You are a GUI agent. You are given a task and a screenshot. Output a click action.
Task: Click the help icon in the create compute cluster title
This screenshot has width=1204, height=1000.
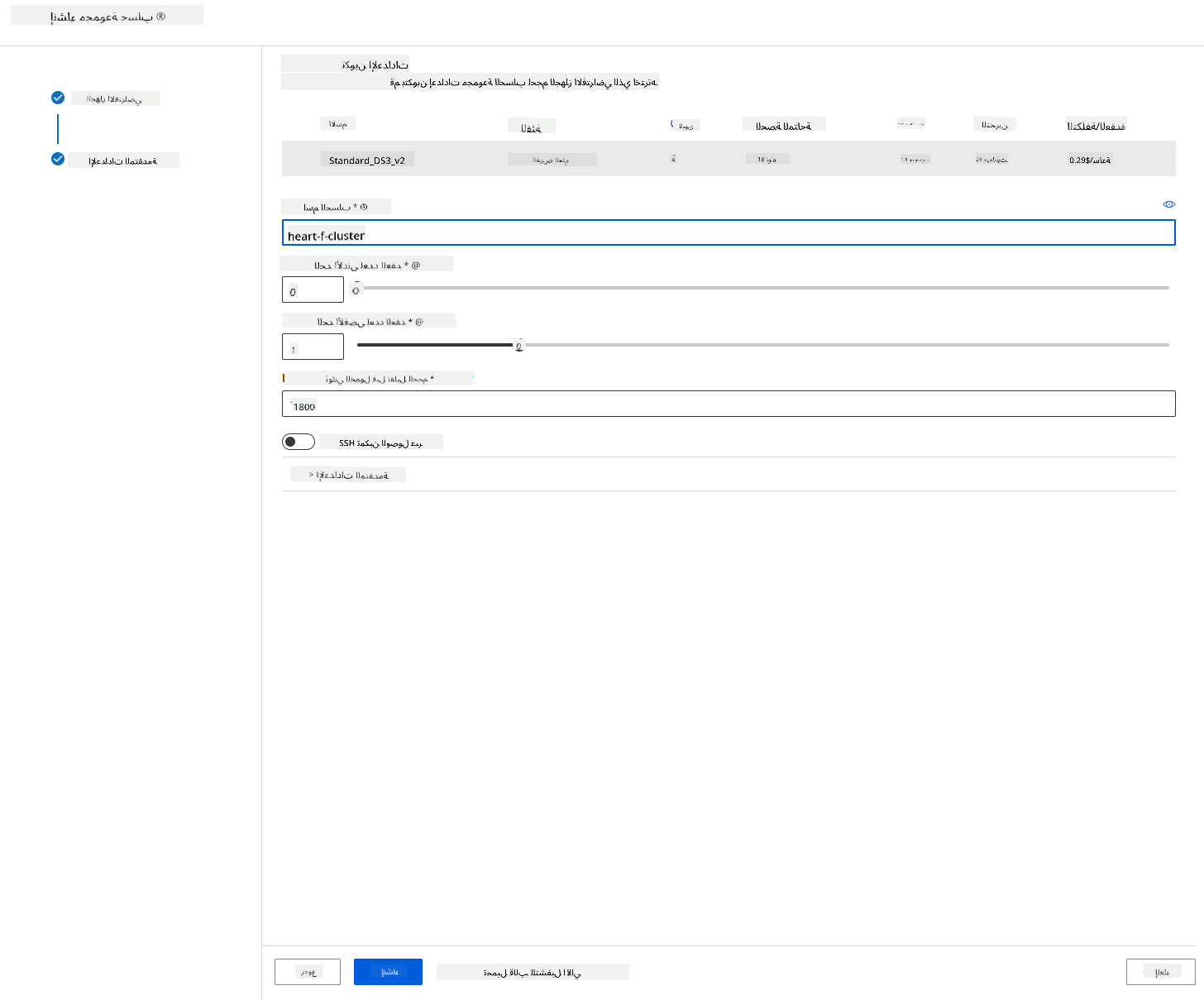click(160, 17)
